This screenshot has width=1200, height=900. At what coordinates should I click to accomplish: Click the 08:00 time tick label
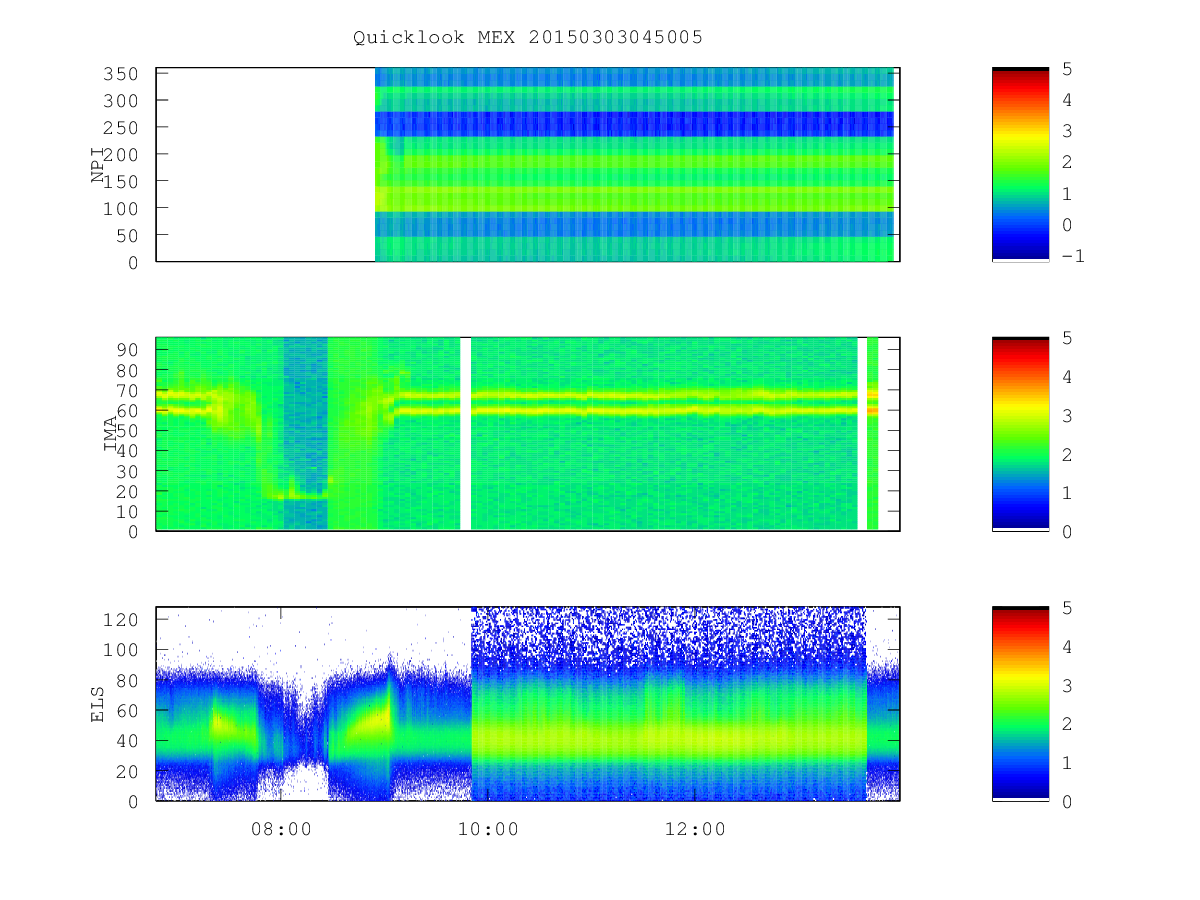[281, 829]
